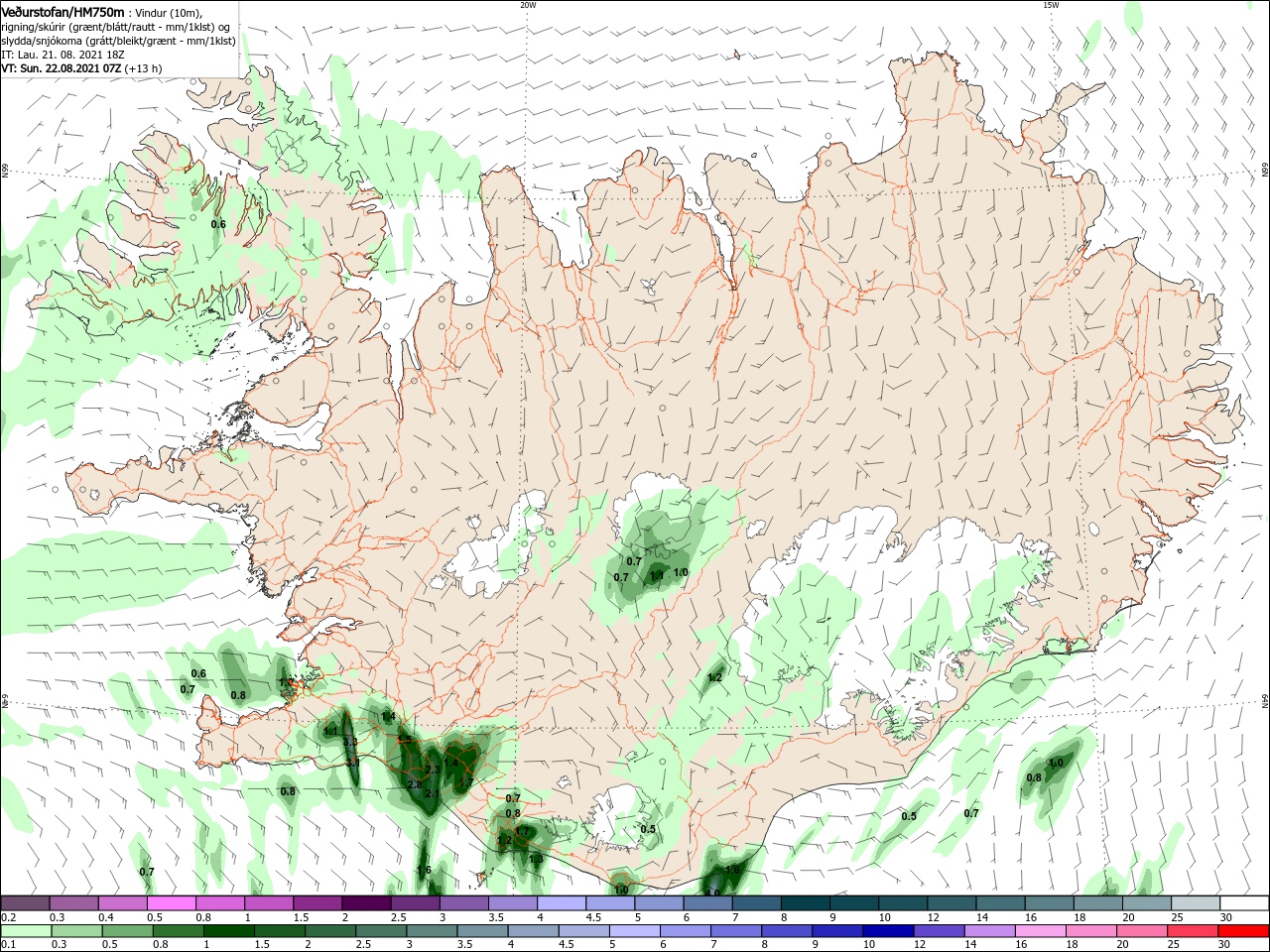The width and height of the screenshot is (1270, 952).
Task: Pick the bright pink swatch between upper 0.5 and 0.8
Action: [x=171, y=902]
